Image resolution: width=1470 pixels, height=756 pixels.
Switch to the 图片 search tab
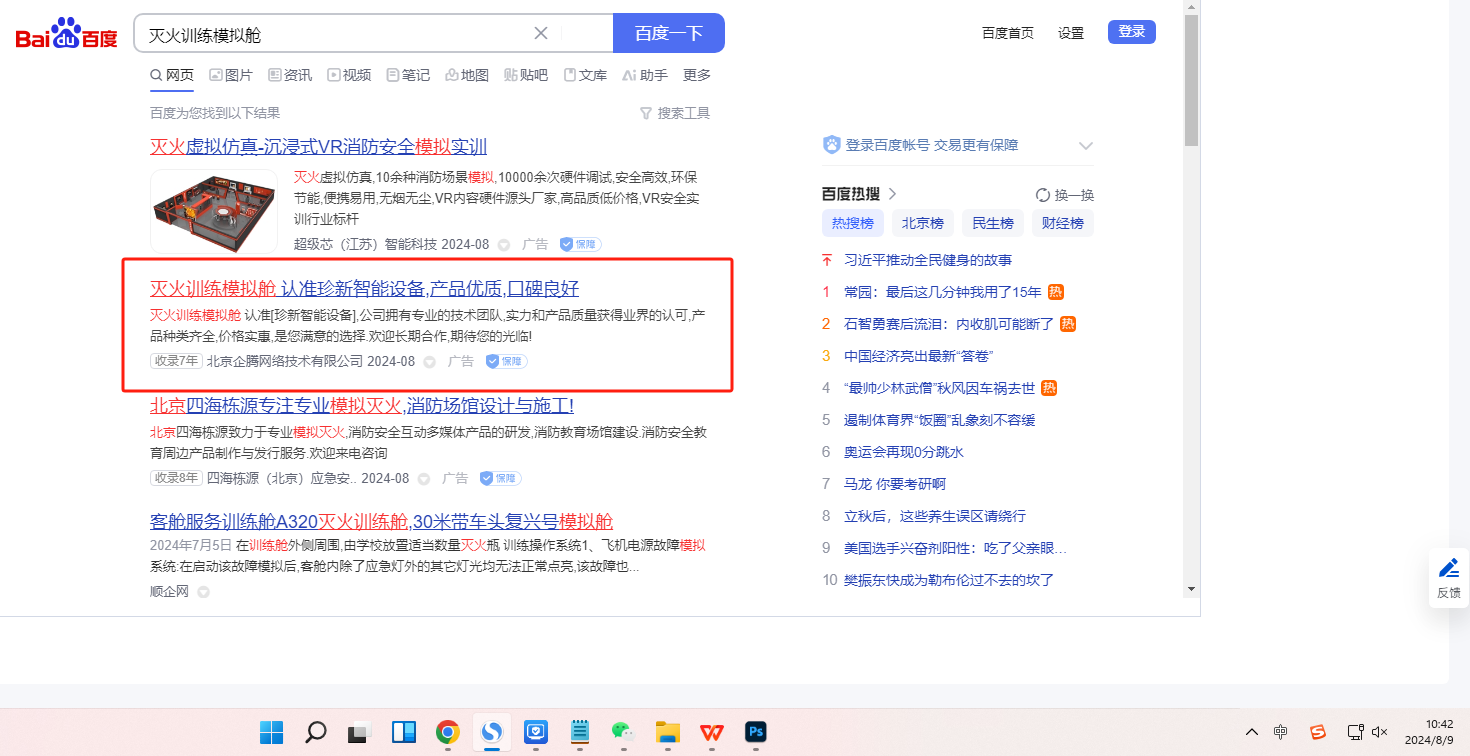tap(231, 75)
